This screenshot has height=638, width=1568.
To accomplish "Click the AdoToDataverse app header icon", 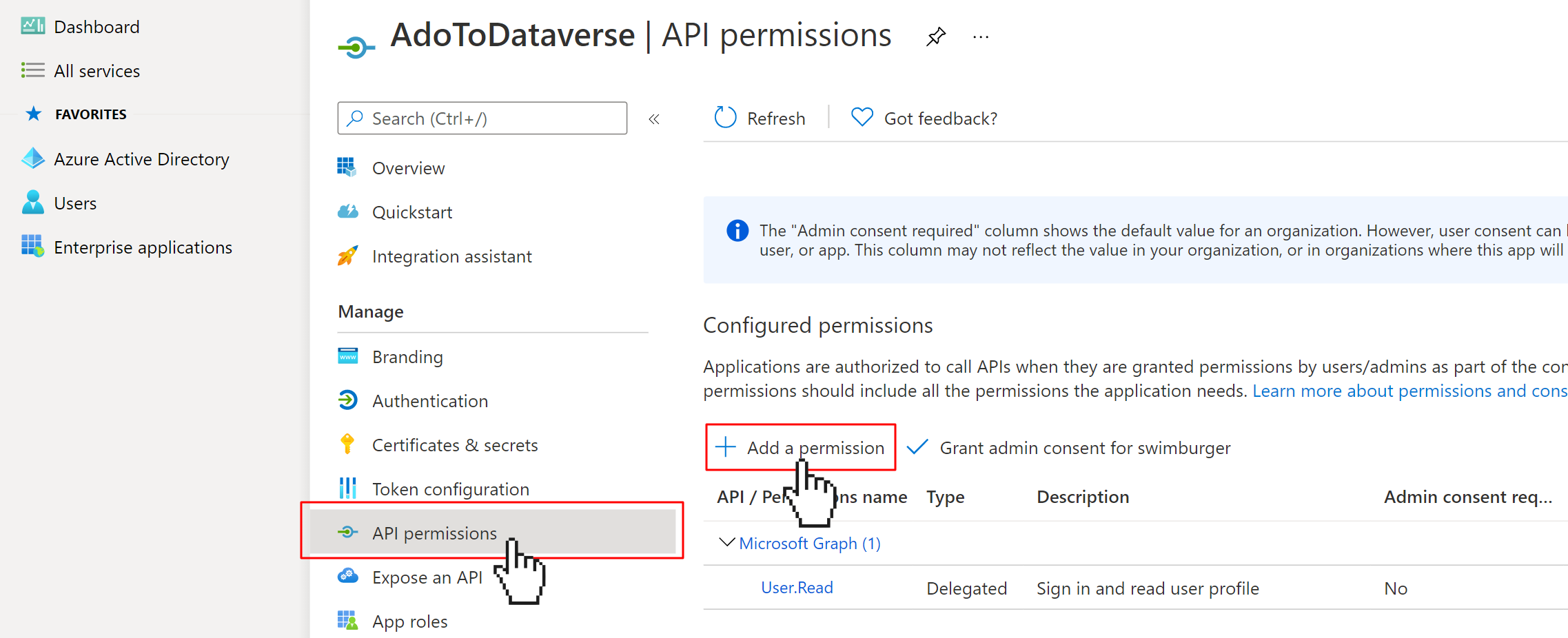I will (x=356, y=47).
